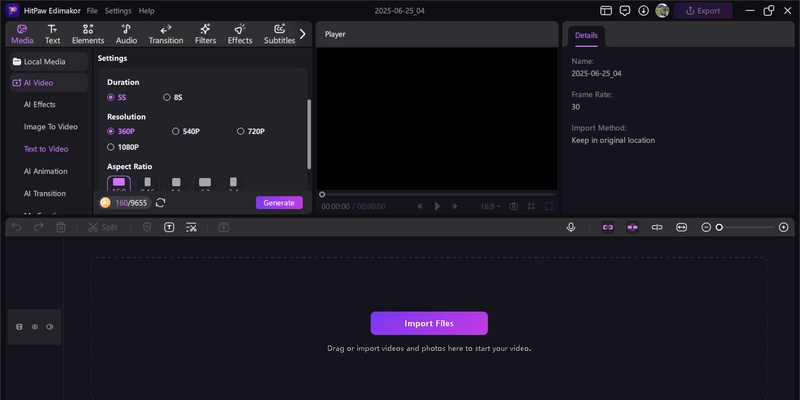The height and width of the screenshot is (400, 800).
Task: Click the layout switch icon
Action: pyautogui.click(x=606, y=11)
